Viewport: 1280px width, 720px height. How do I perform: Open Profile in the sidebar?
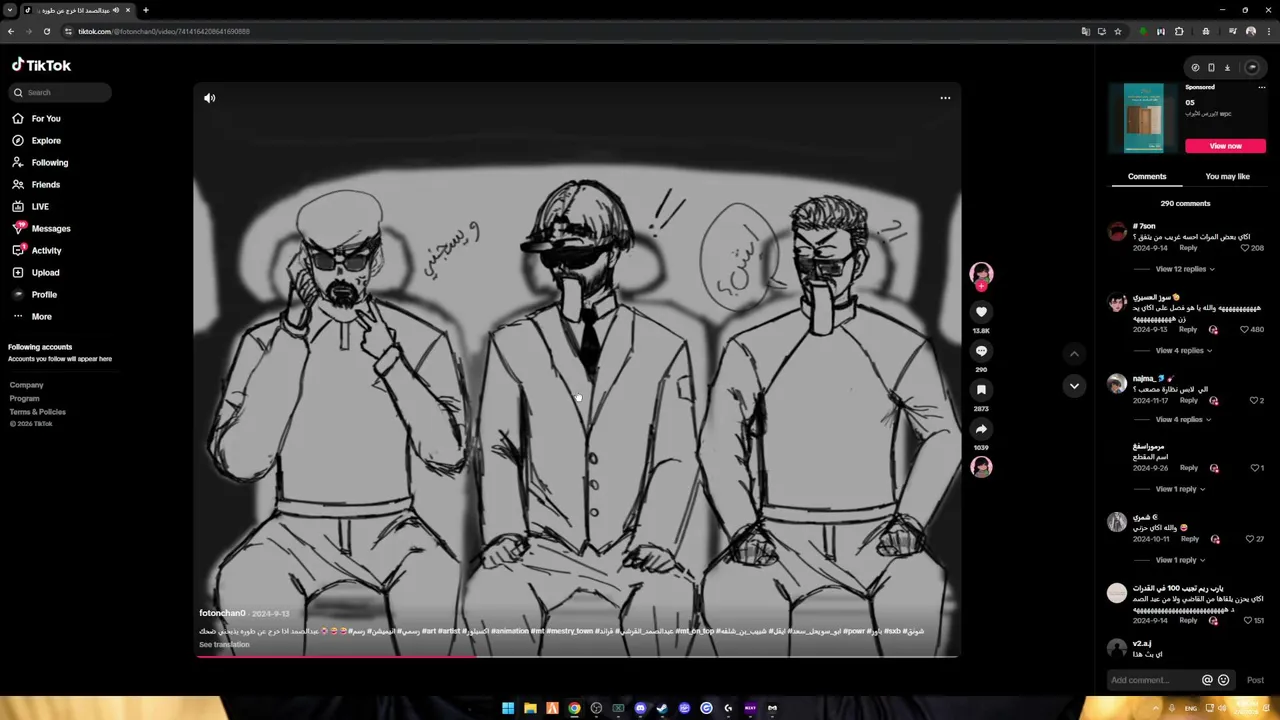tap(35, 295)
